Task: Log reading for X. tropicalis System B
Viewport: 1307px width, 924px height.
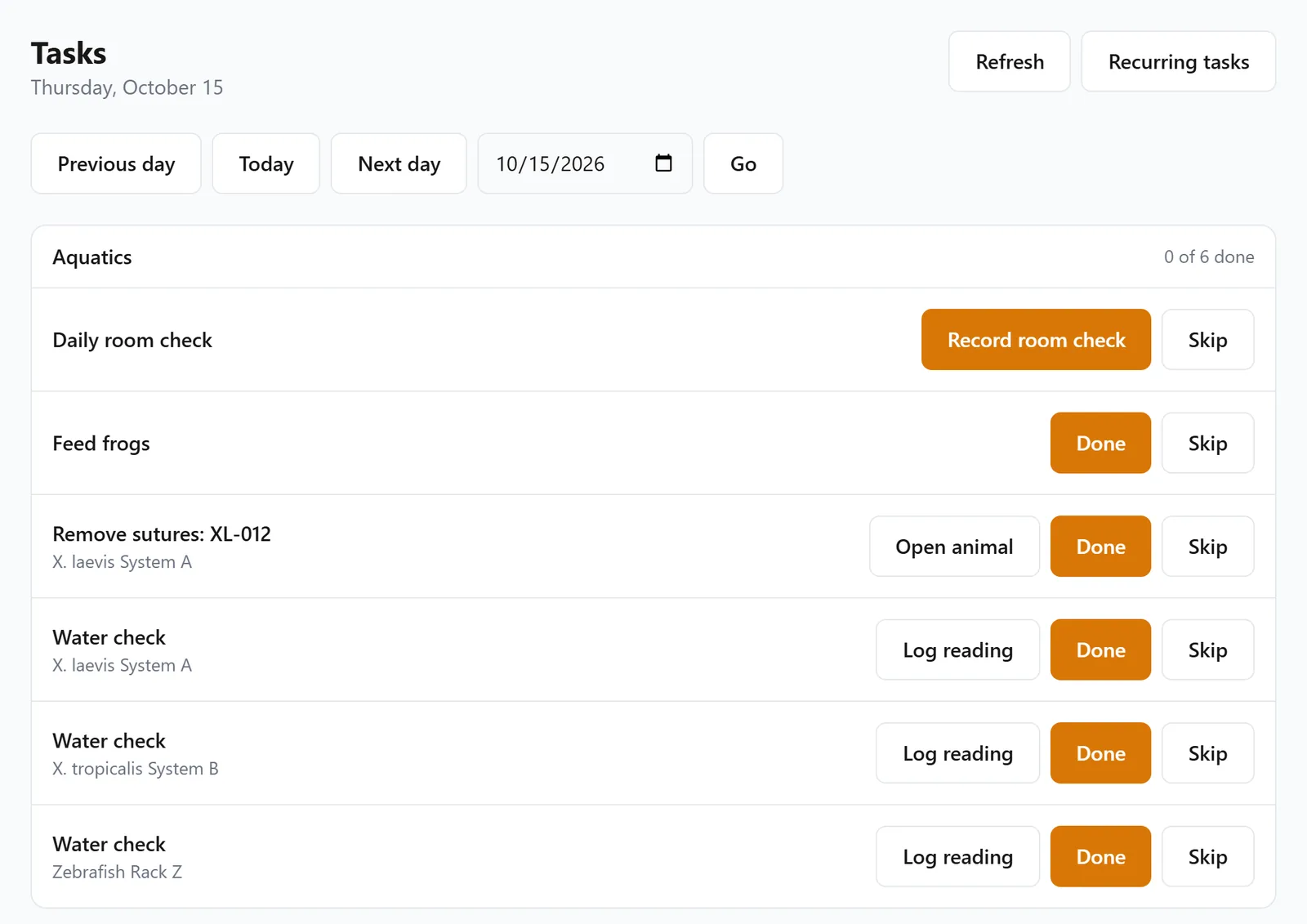Action: click(957, 753)
